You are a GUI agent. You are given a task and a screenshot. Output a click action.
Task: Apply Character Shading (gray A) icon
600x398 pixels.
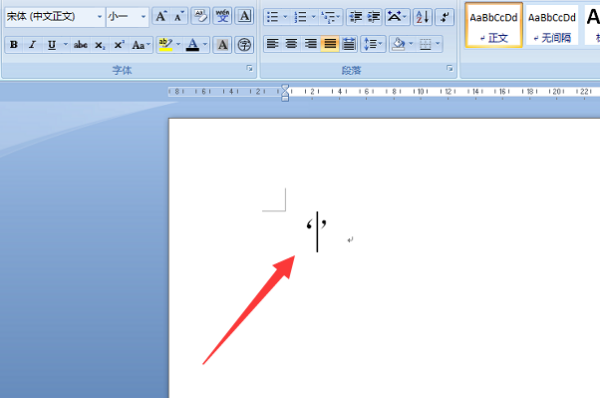[222, 45]
